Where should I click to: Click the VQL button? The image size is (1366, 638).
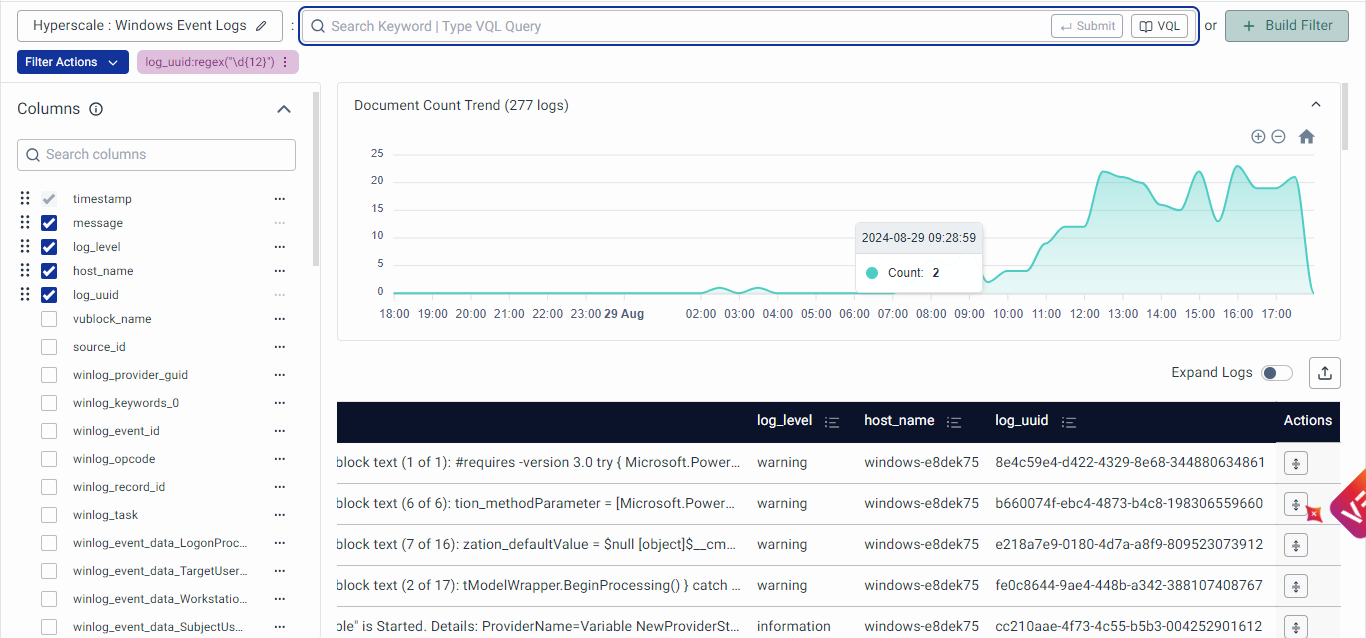[x=1159, y=26]
